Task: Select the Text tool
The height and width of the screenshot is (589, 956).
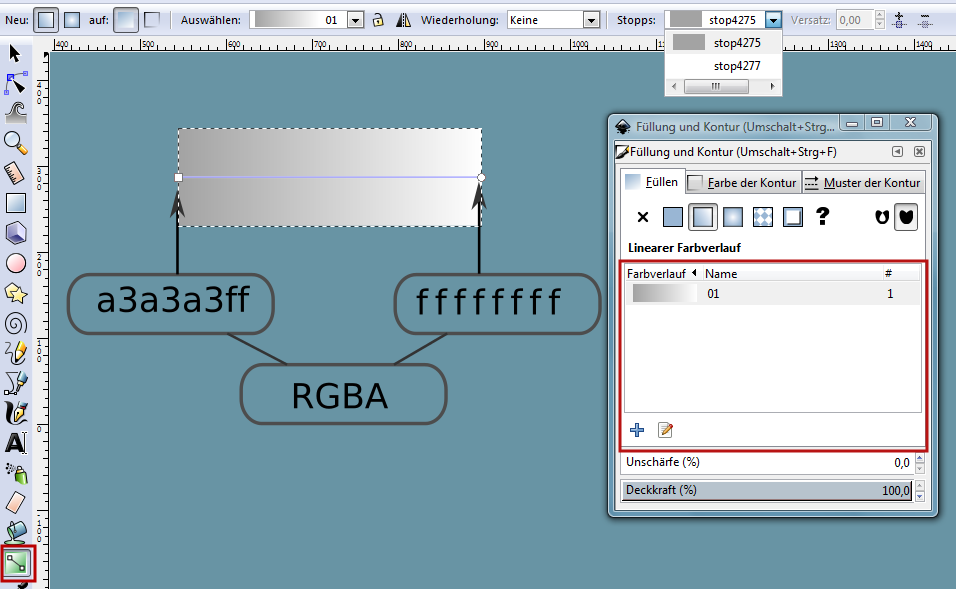Action: 15,443
